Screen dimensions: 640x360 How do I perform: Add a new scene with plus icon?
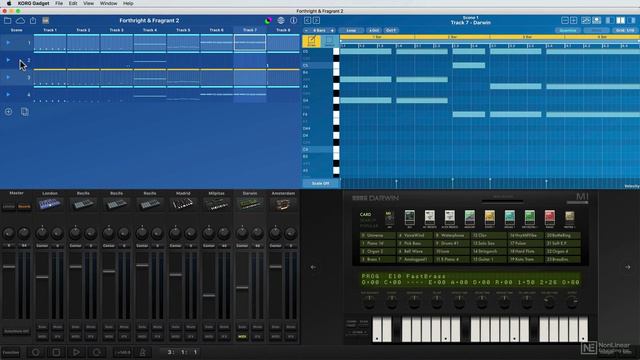tap(8, 111)
